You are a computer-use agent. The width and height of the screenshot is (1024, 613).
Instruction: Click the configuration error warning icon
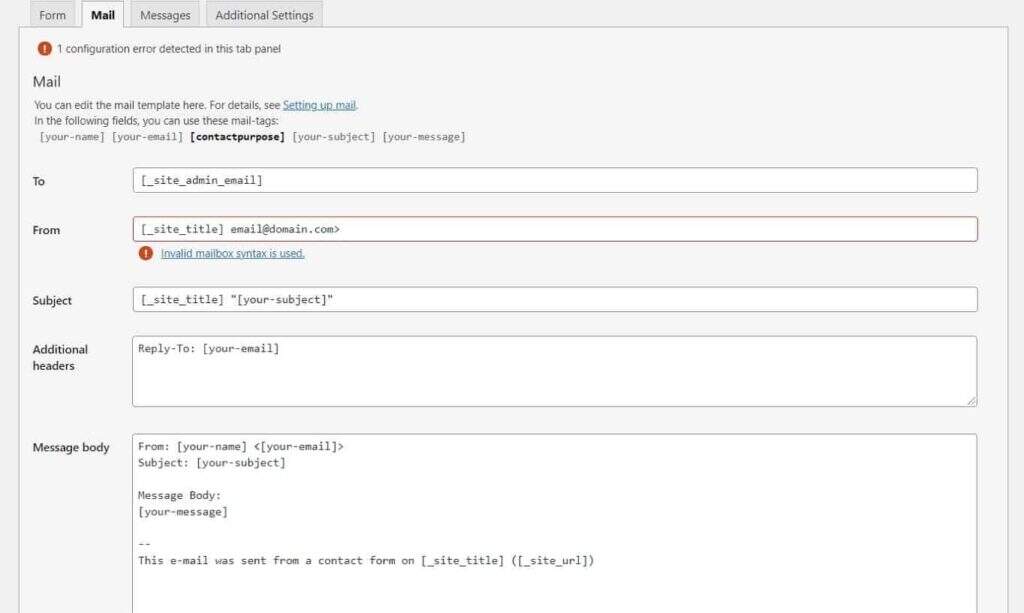tap(45, 48)
